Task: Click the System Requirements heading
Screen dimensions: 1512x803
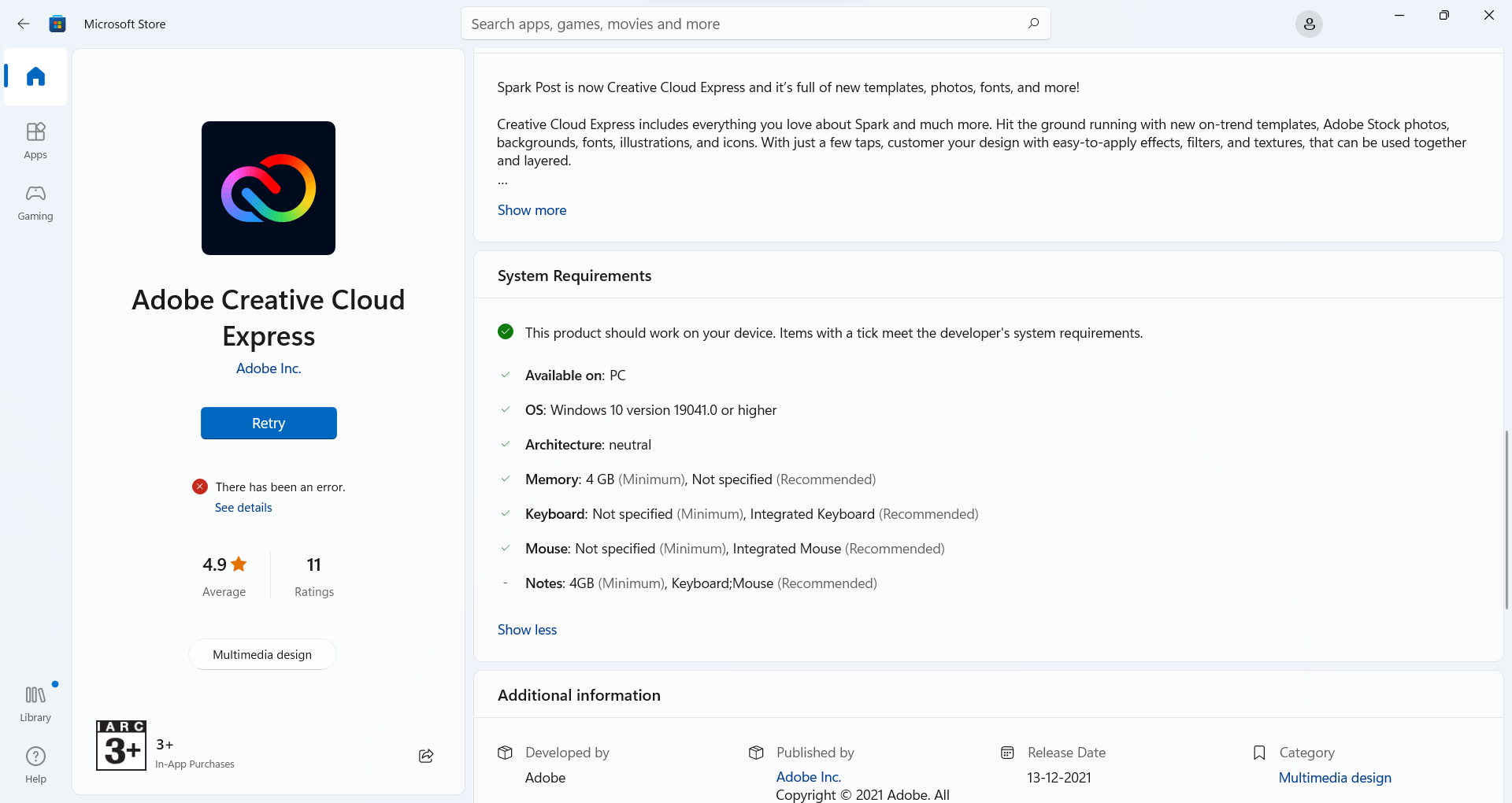Action: point(575,276)
